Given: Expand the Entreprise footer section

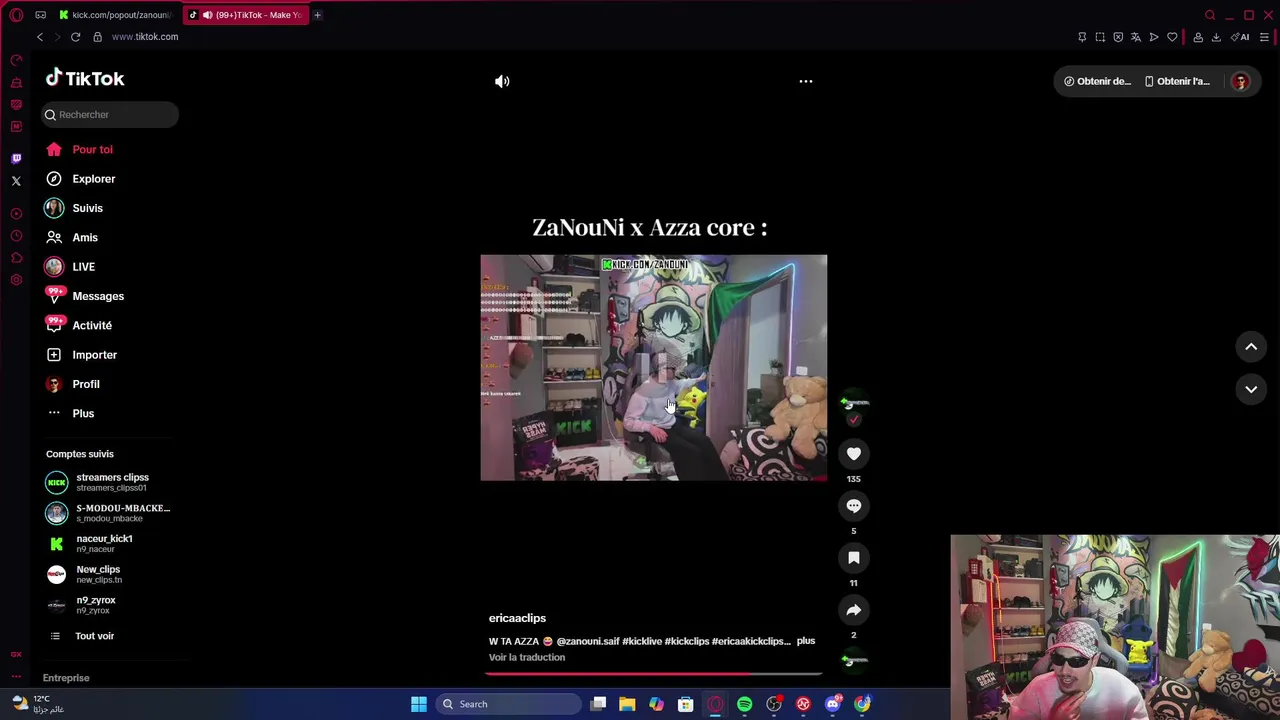Looking at the screenshot, I should (x=66, y=678).
